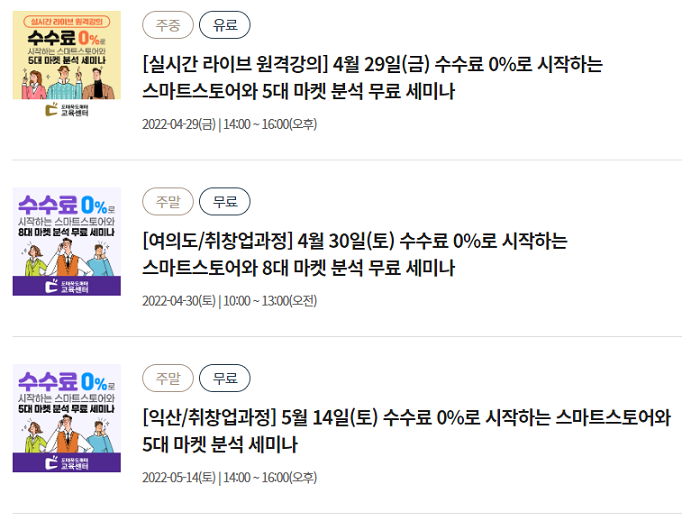Click the 2022-04-30(토) 10:00 schedule text

click(230, 301)
